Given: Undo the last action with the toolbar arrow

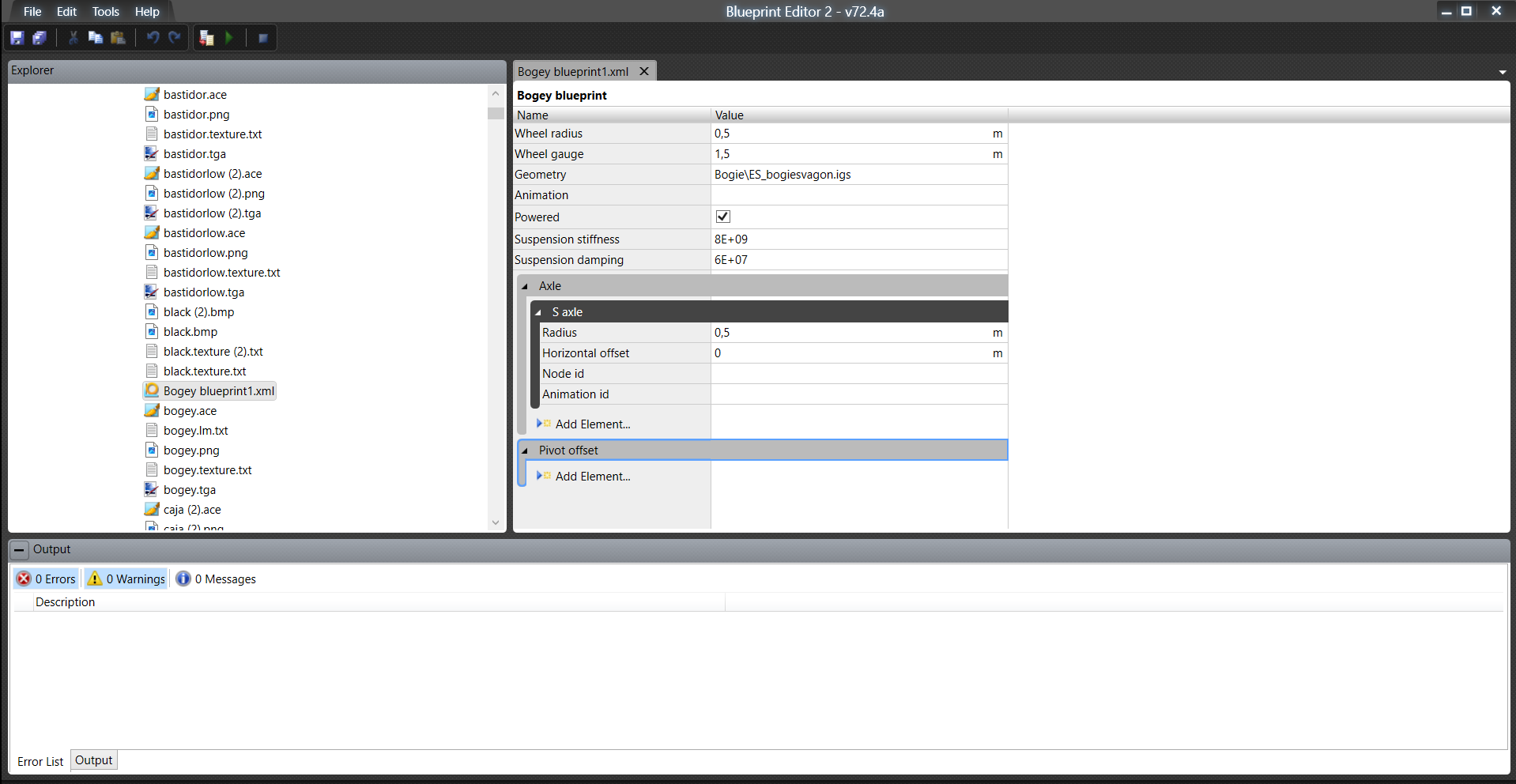Looking at the screenshot, I should point(153,38).
